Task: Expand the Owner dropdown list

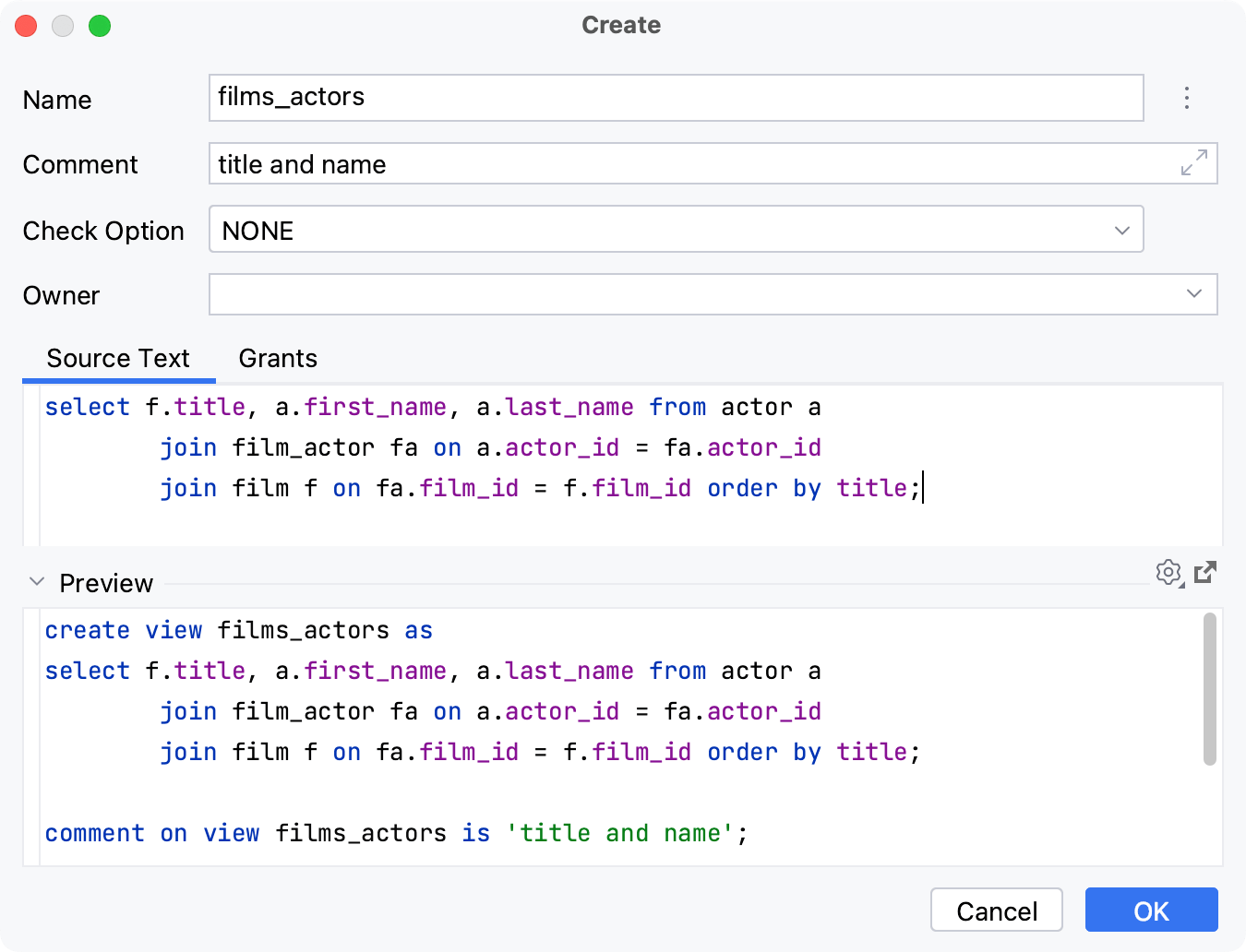Action: [1193, 294]
